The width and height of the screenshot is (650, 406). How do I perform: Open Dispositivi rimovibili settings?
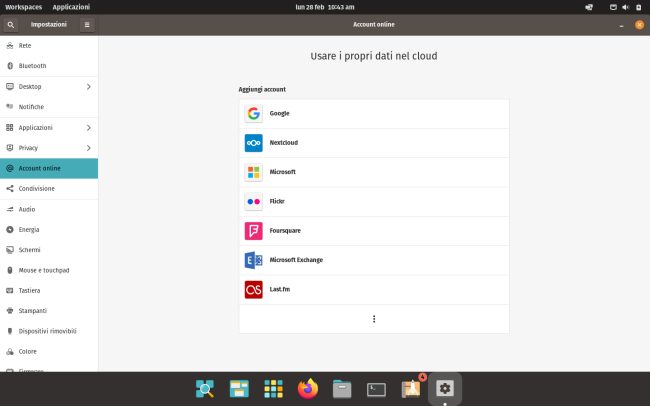(x=49, y=331)
